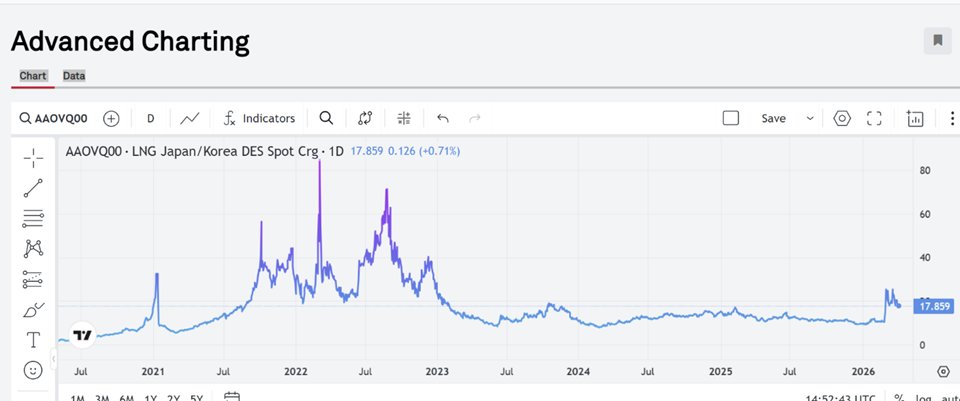Click the 2026 time axis label
This screenshot has width=960, height=401.
[862, 372]
